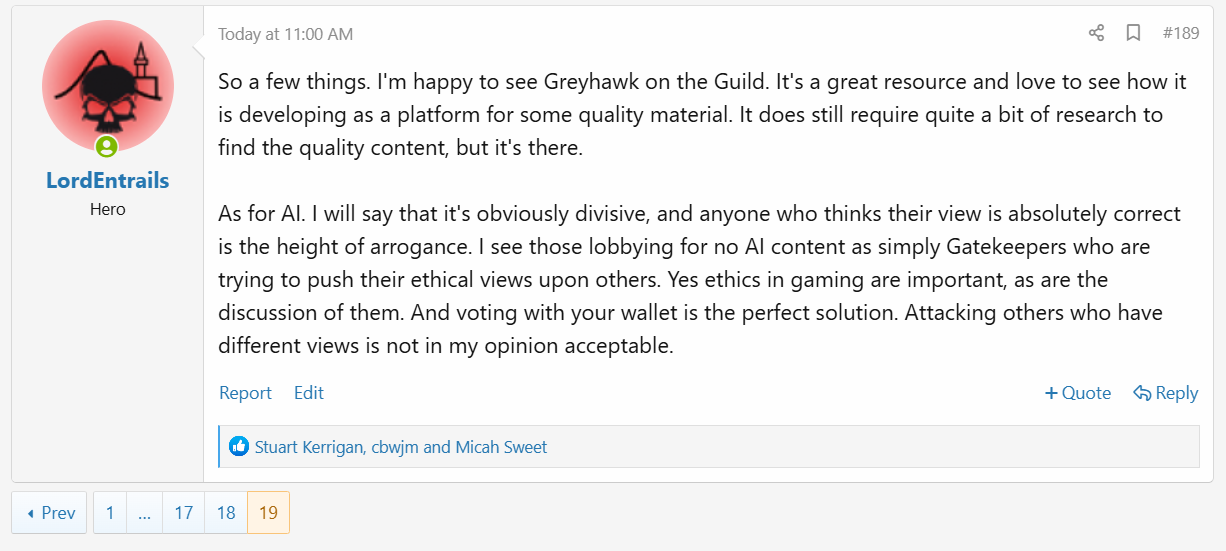The image size is (1226, 551).
Task: Click the Today at 11:00 AM timestamp
Action: click(285, 34)
